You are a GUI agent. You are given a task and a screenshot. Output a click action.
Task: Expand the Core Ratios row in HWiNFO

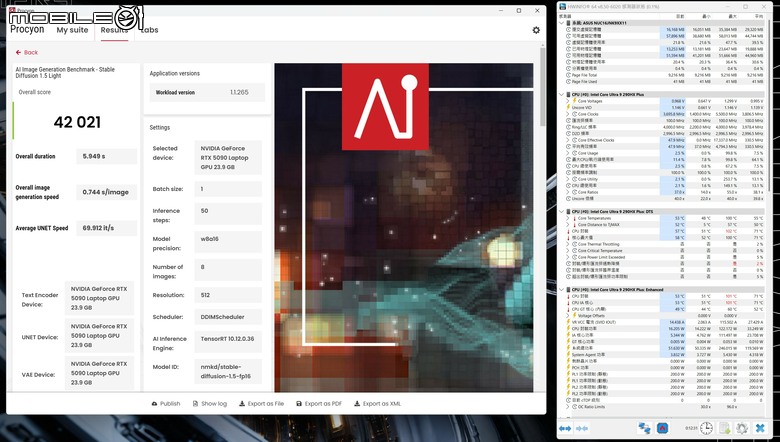568,192
